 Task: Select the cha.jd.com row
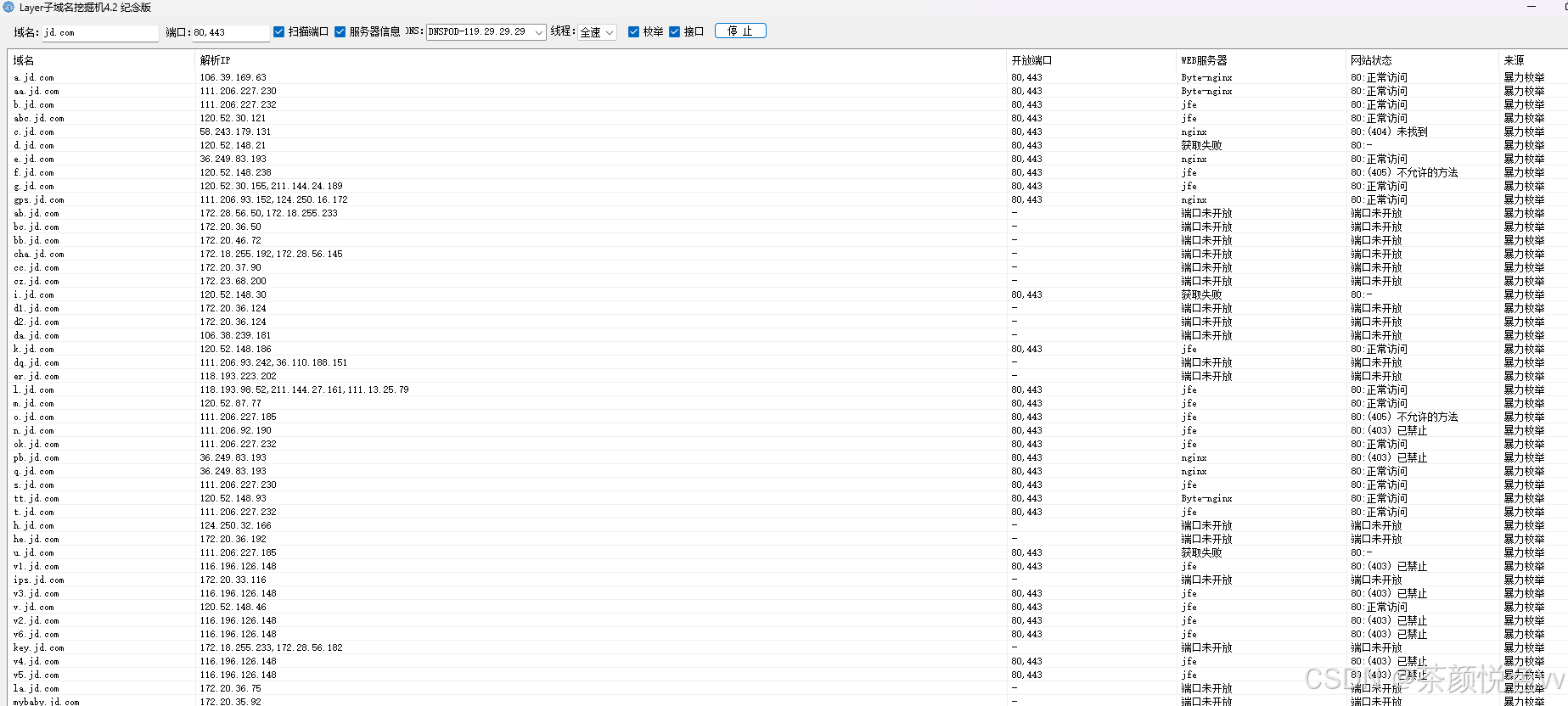pyautogui.click(x=788, y=254)
